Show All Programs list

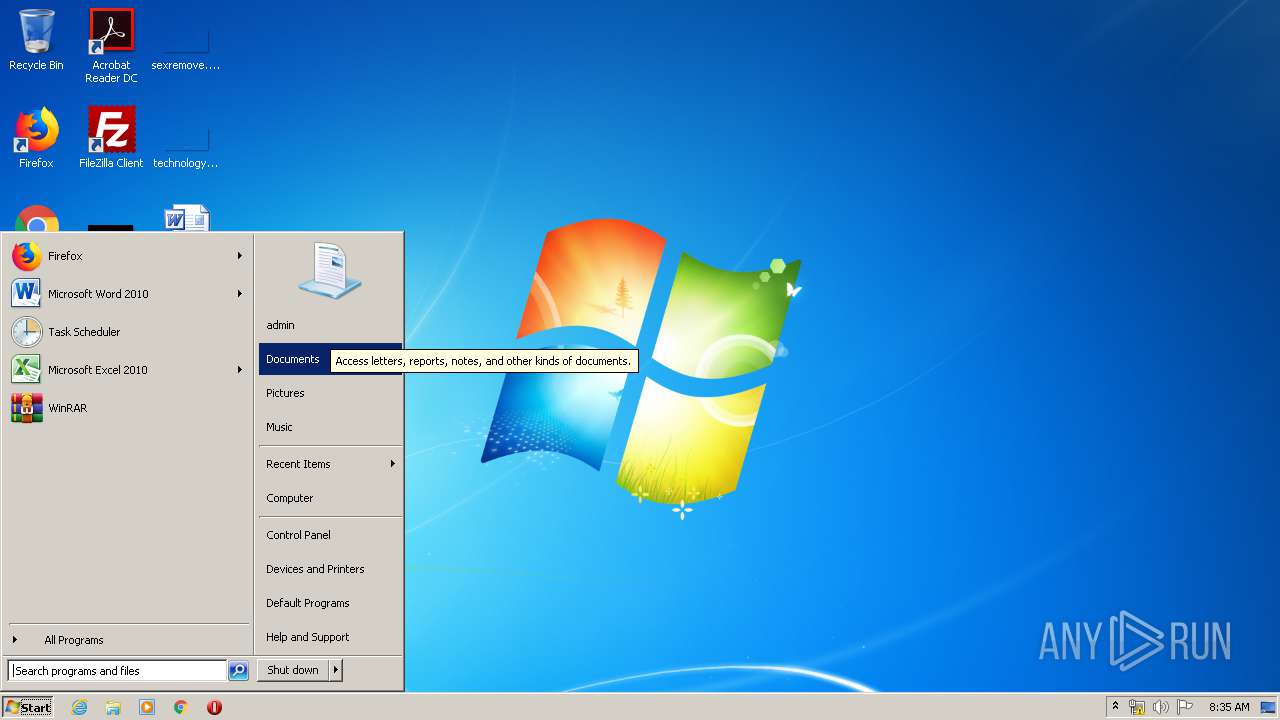click(127, 640)
